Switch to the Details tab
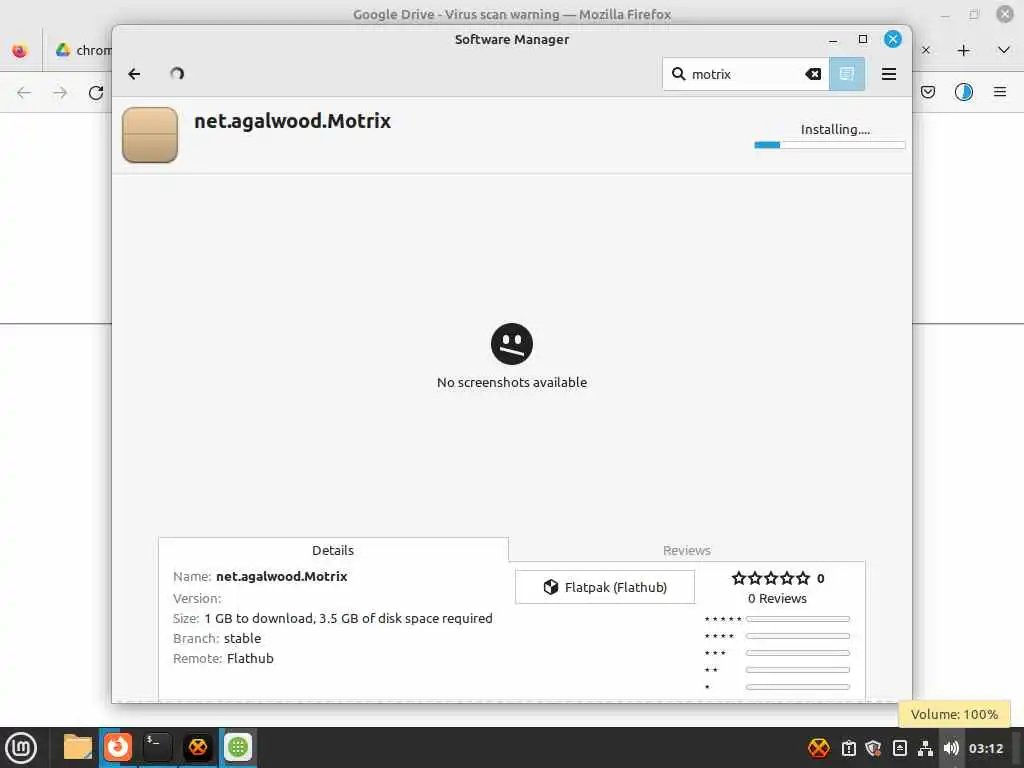Image resolution: width=1024 pixels, height=768 pixels. point(333,550)
